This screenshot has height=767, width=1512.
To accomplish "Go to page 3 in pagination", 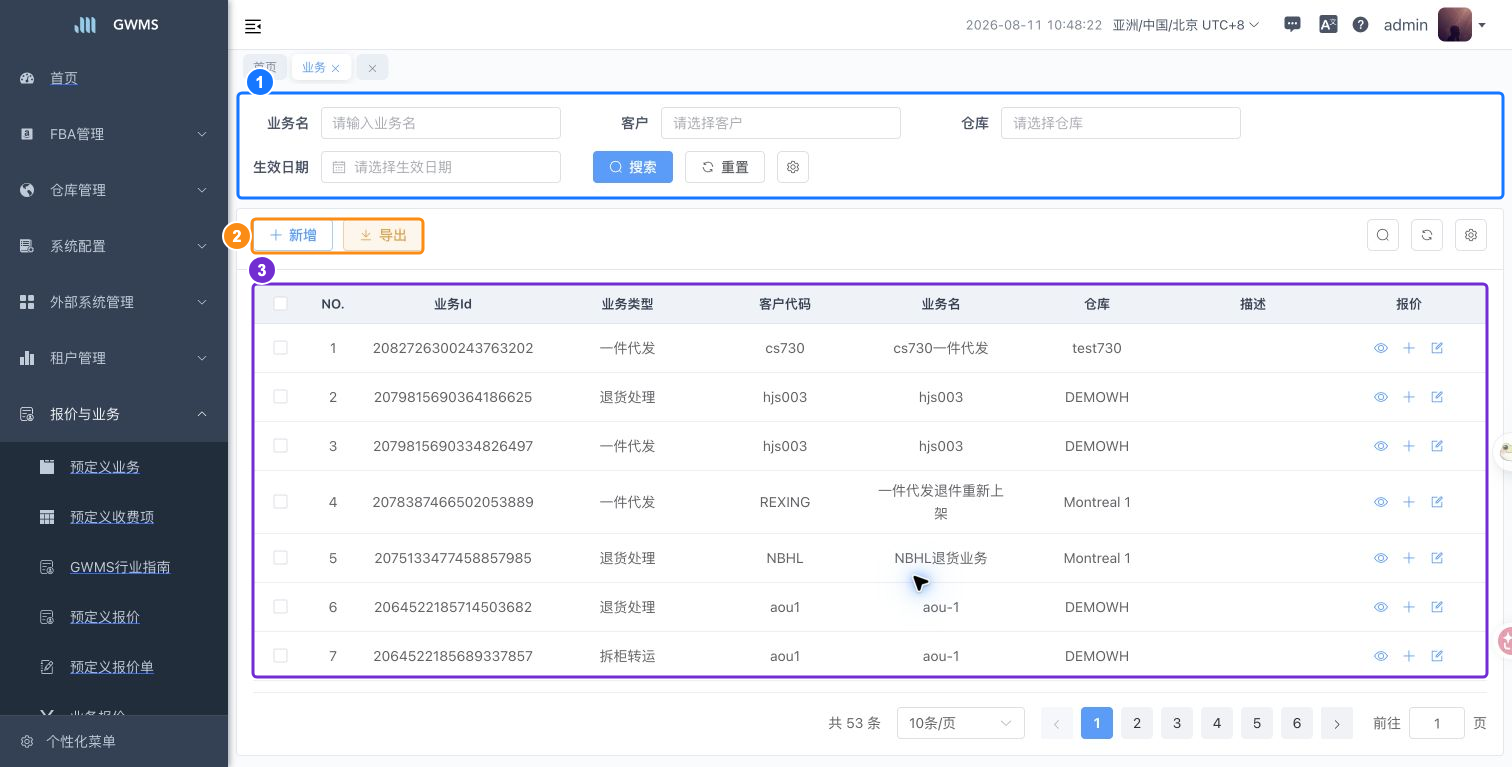I will [x=1177, y=723].
